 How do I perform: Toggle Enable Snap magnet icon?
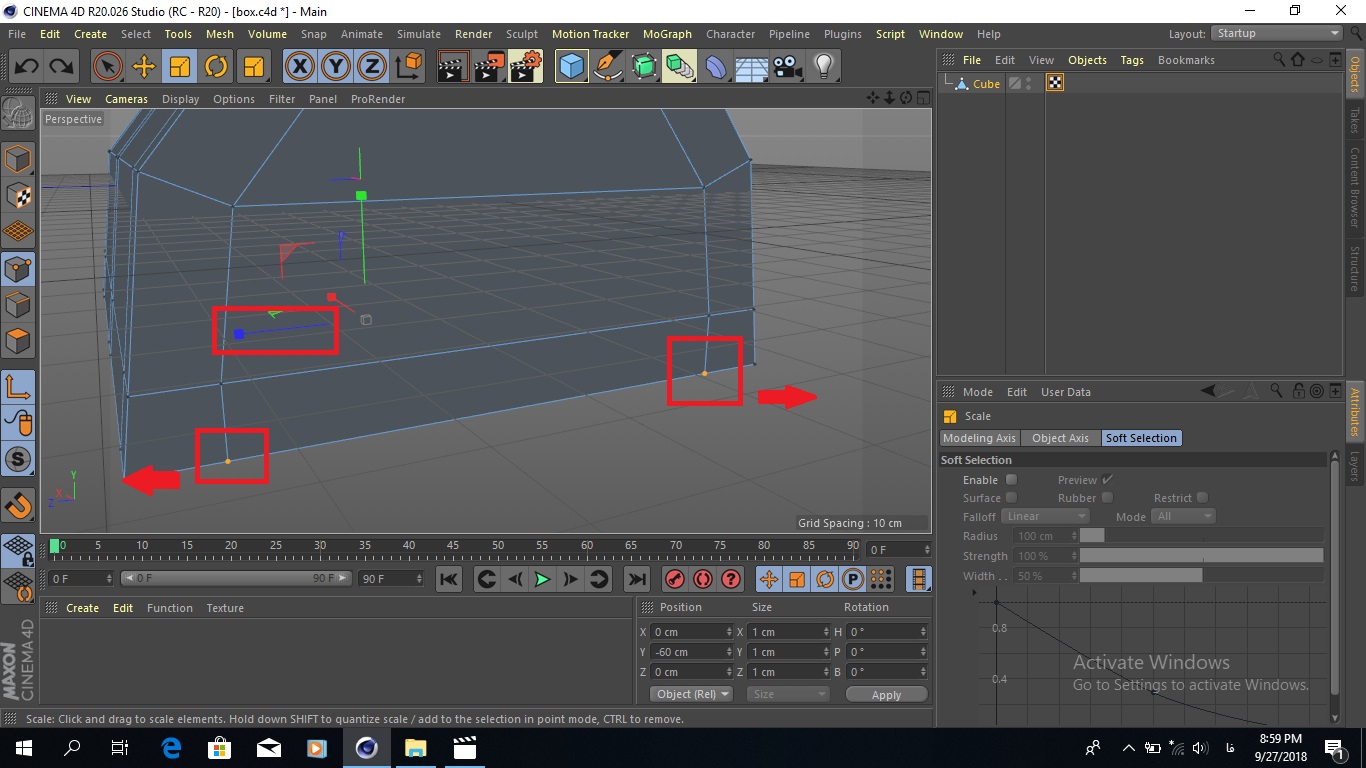18,505
